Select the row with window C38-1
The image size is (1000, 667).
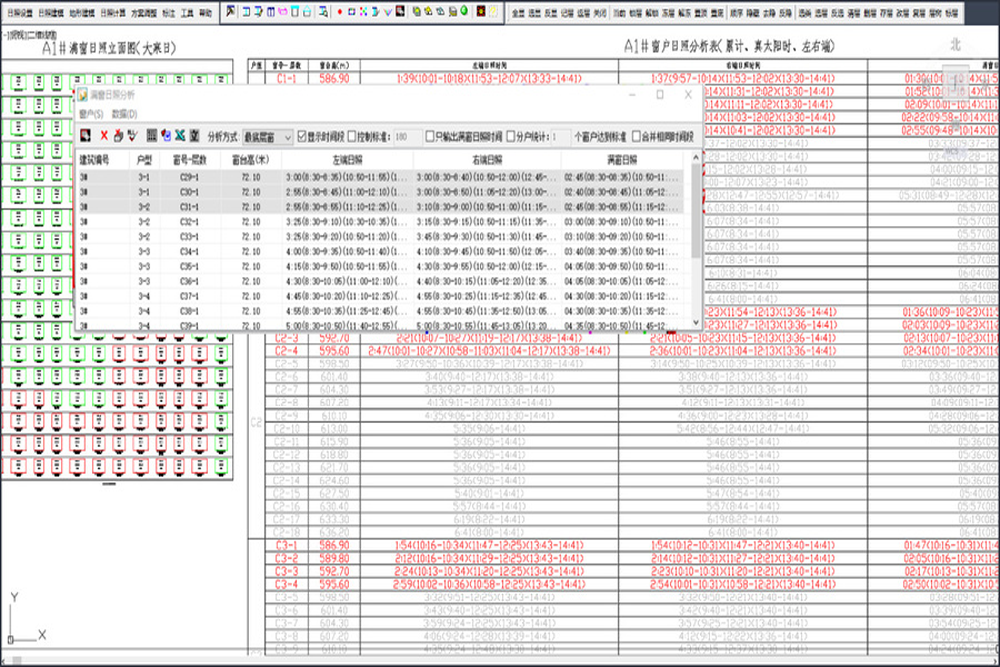(380, 311)
